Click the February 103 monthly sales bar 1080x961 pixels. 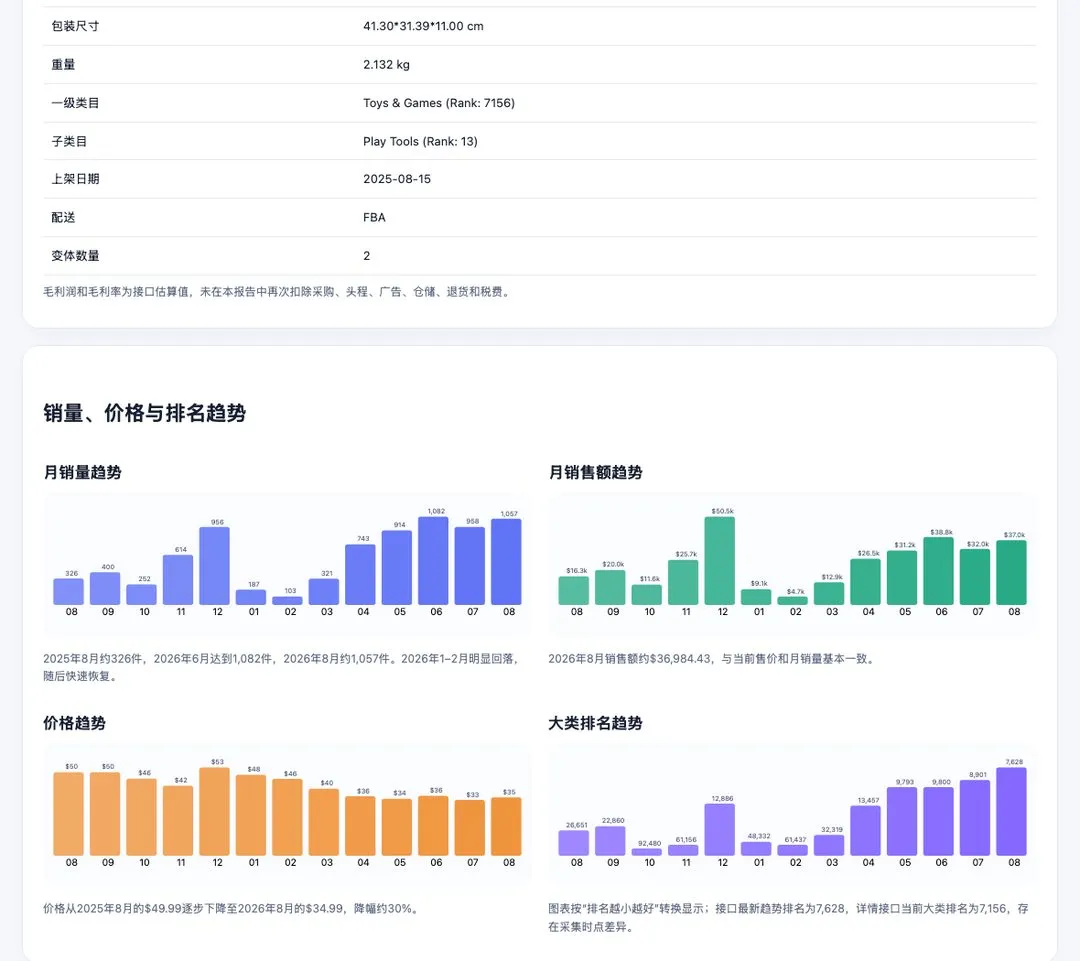[x=290, y=601]
